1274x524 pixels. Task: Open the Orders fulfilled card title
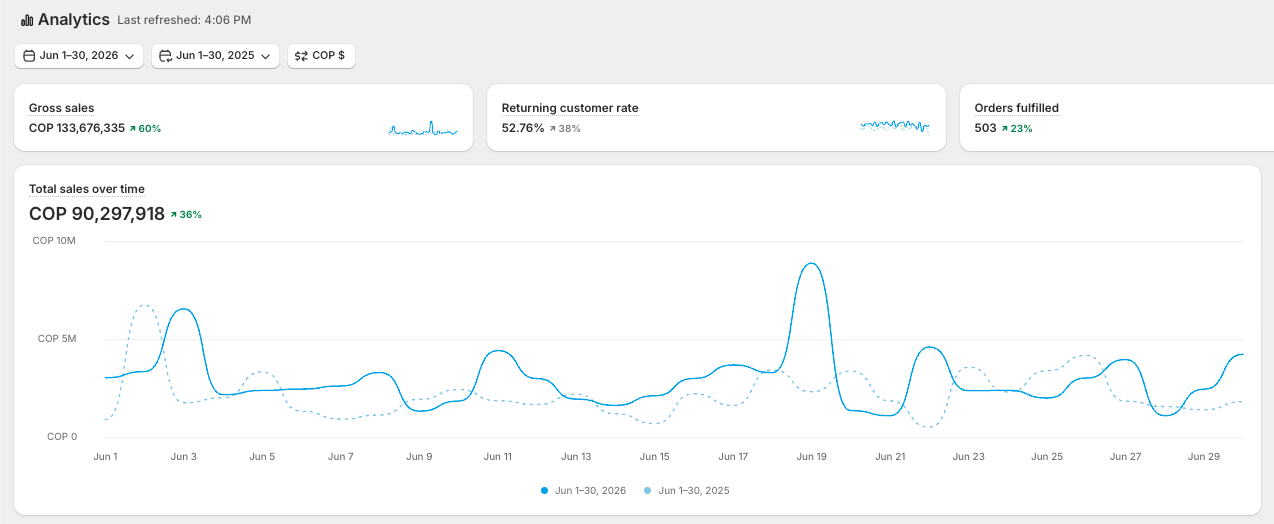(1016, 108)
